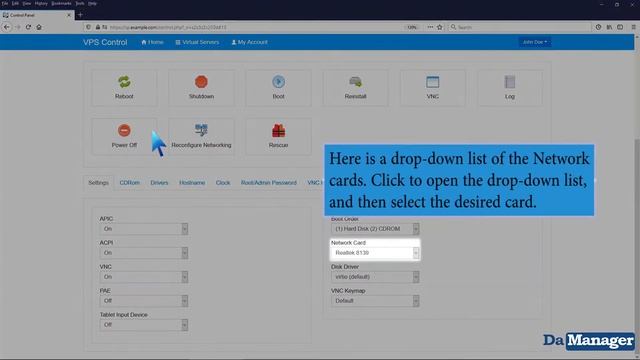The image size is (640, 360).
Task: Open the Network Card dropdown
Action: [375, 253]
